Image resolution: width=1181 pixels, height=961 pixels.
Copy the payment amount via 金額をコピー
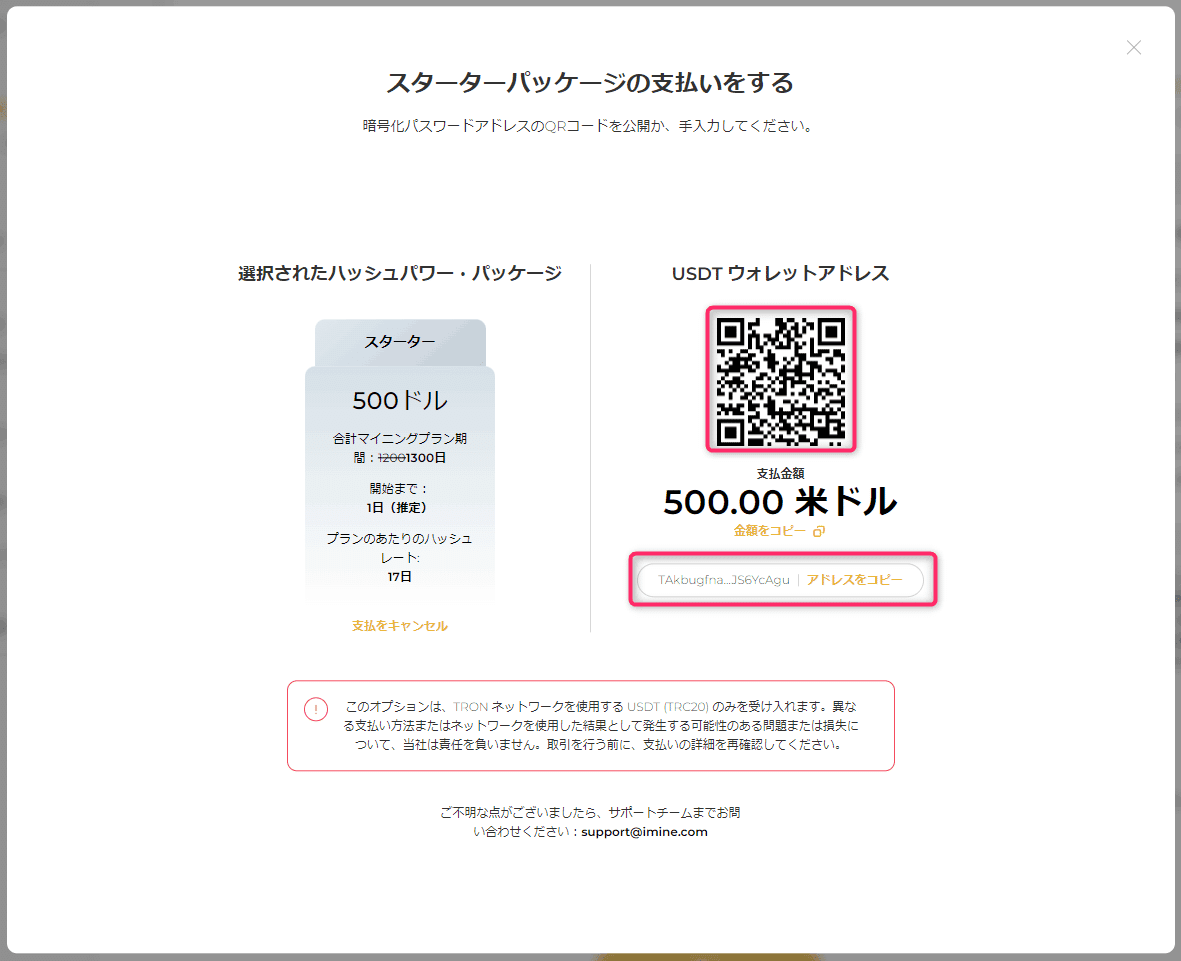pyautogui.click(x=769, y=531)
